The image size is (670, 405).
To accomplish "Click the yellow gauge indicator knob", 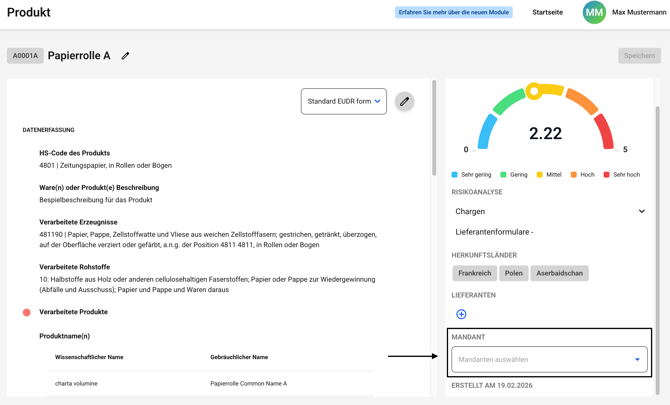I will click(534, 91).
